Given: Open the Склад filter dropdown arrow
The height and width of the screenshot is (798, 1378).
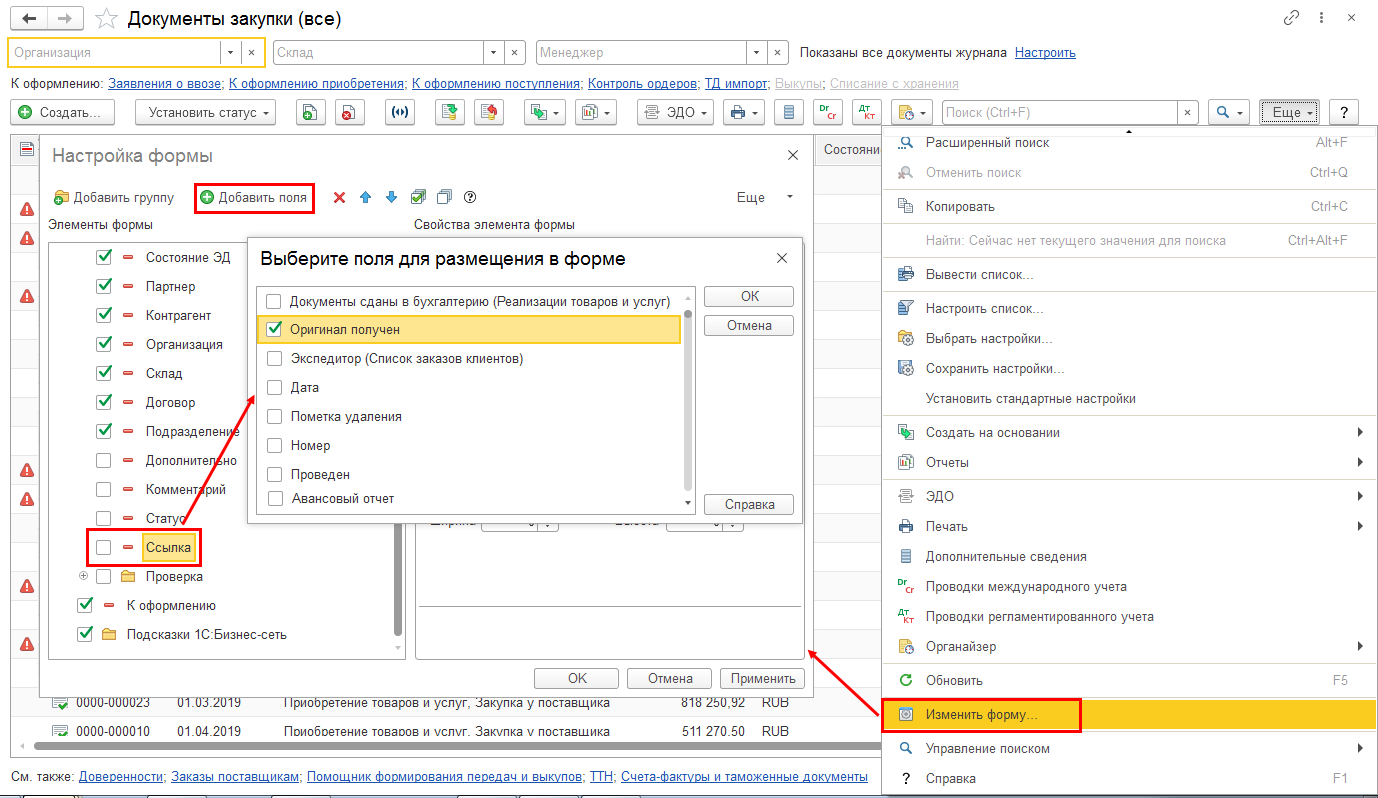Looking at the screenshot, I should tap(494, 52).
